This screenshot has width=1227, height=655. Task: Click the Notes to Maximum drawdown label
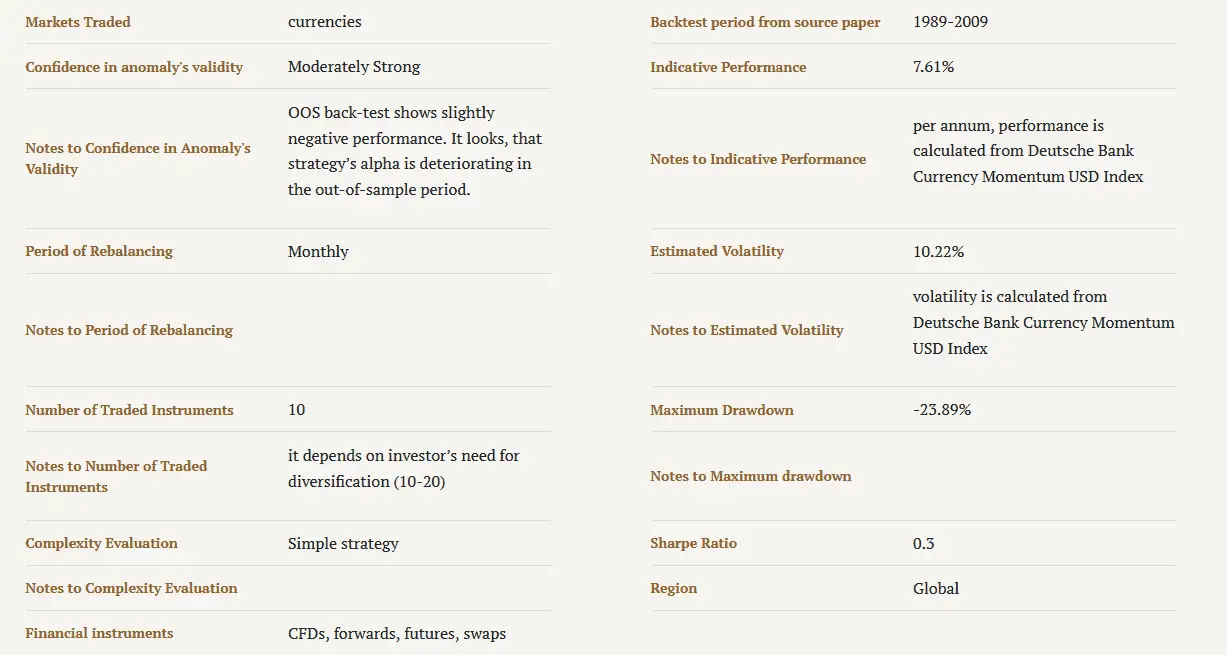click(751, 476)
